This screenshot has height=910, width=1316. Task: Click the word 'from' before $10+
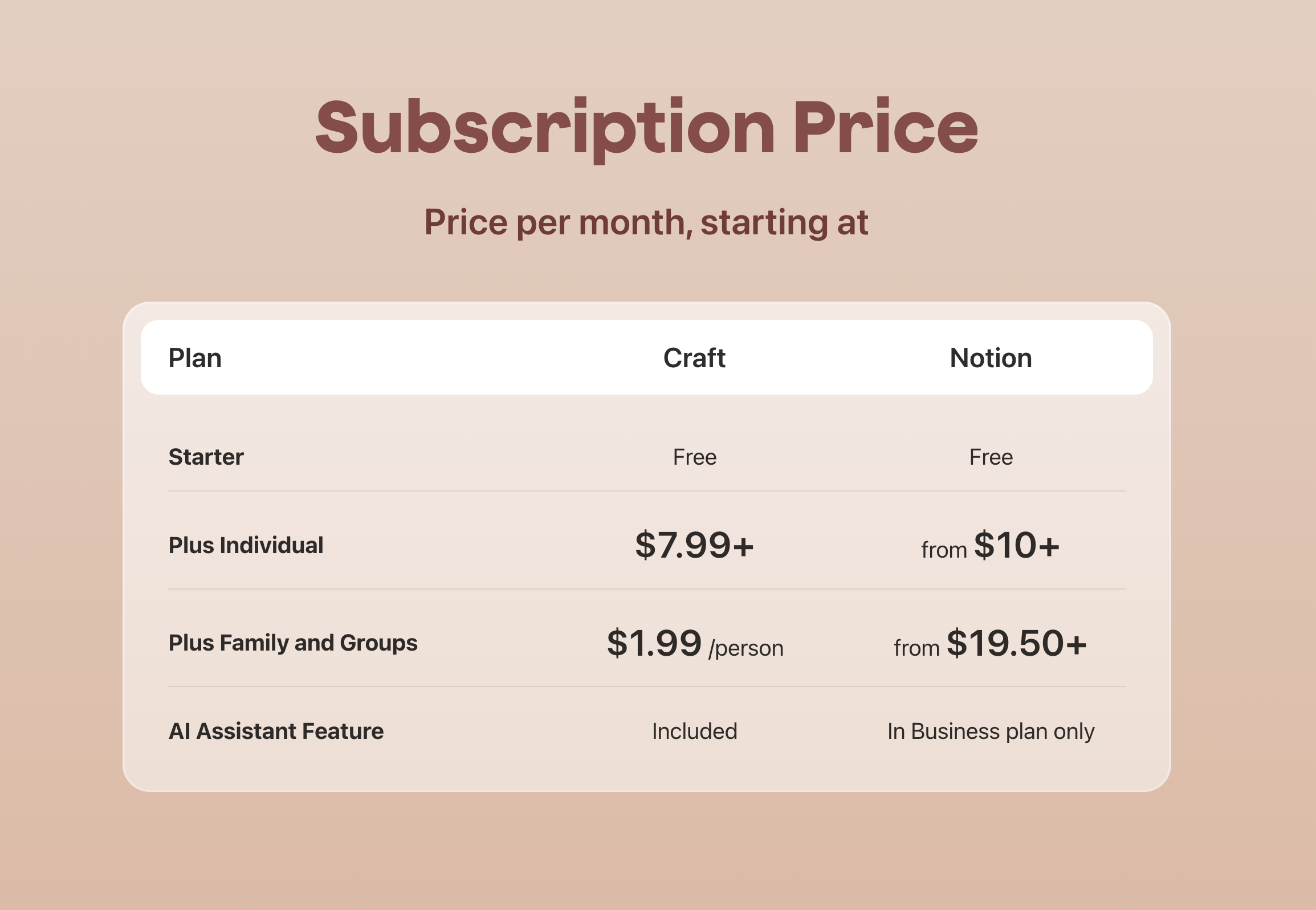[944, 550]
